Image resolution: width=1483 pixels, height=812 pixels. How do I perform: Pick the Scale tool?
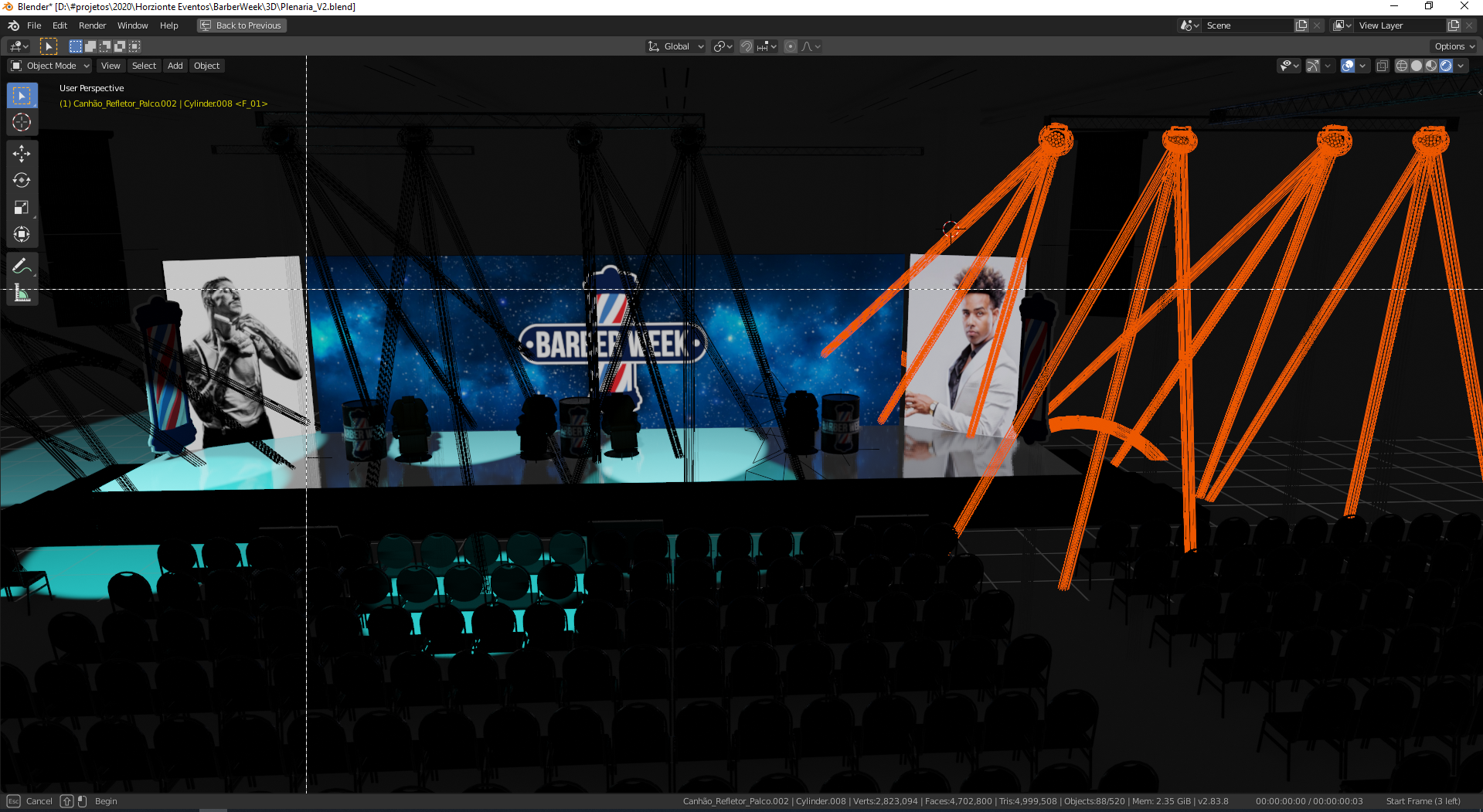22,207
